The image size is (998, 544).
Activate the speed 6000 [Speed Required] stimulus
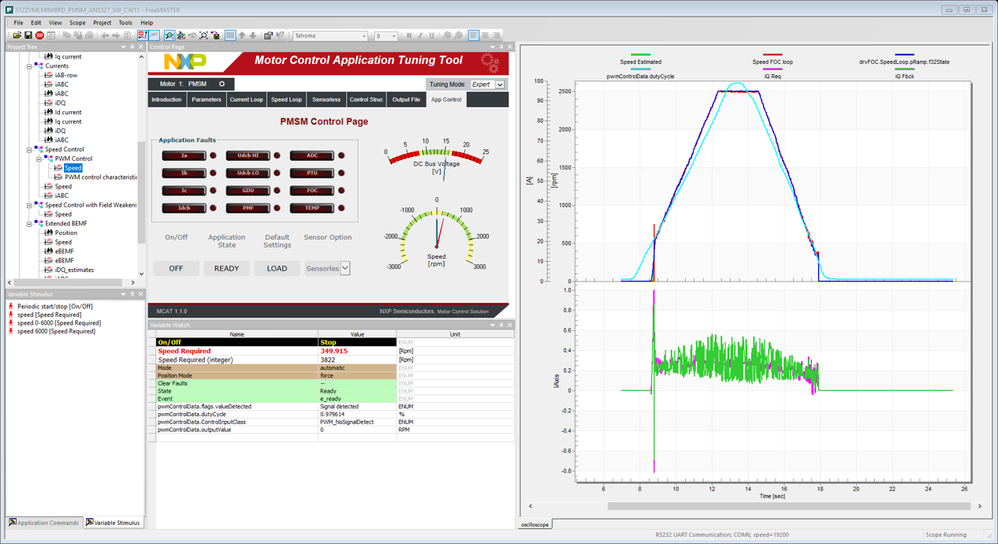pos(56,331)
